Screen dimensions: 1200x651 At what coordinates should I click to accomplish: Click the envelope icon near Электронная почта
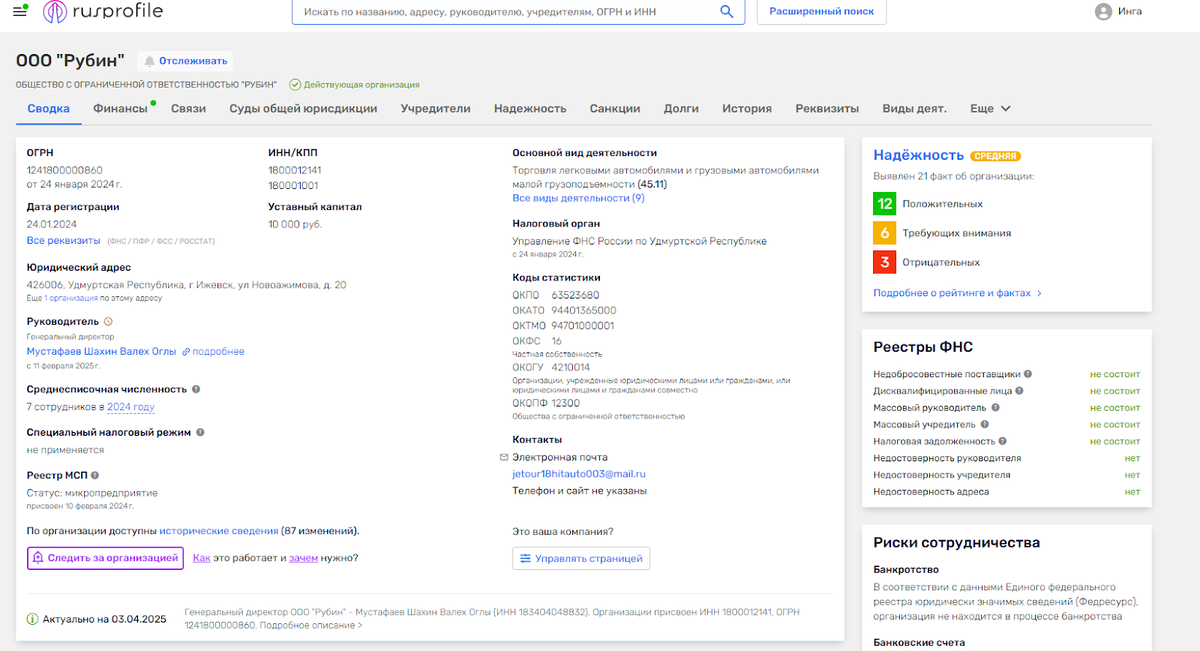[x=504, y=457]
